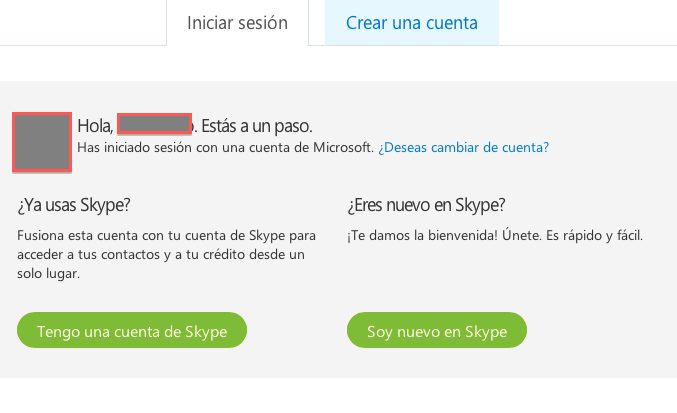Click the ¿Ya usas Skype? heading

(75, 205)
